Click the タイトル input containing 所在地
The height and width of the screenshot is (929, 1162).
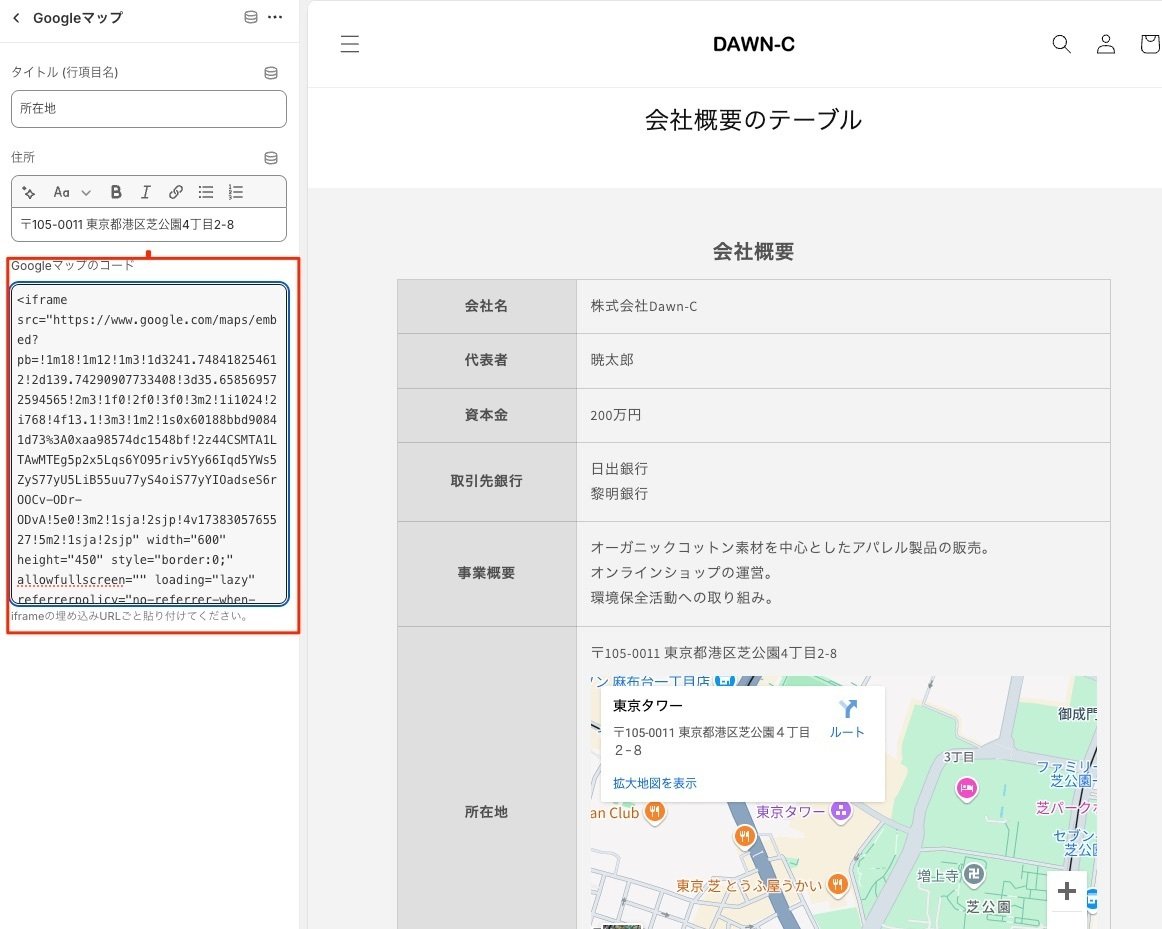pos(149,109)
